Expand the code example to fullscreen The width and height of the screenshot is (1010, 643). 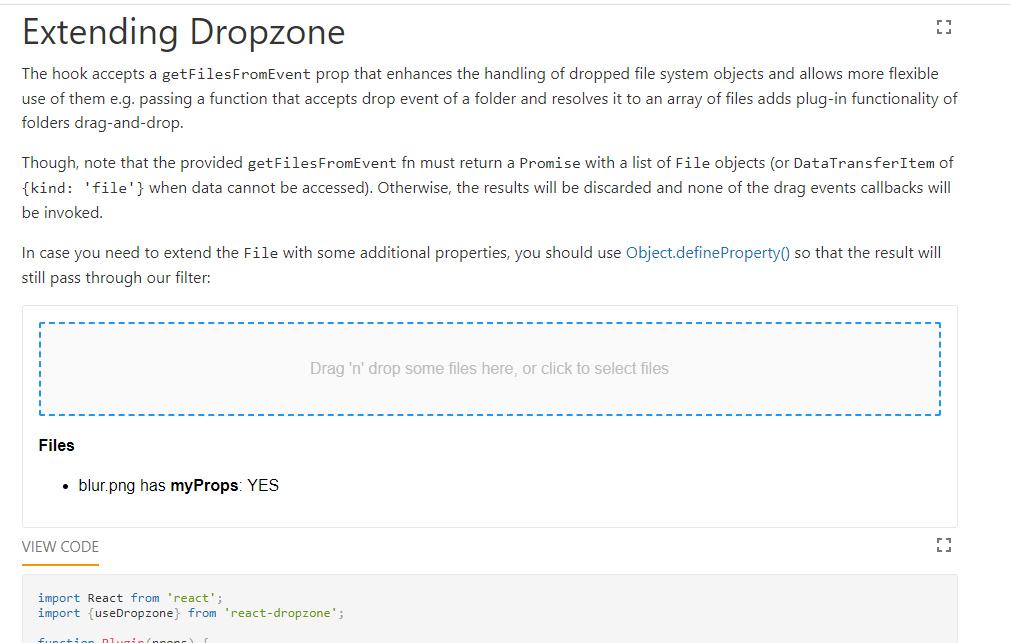943,545
